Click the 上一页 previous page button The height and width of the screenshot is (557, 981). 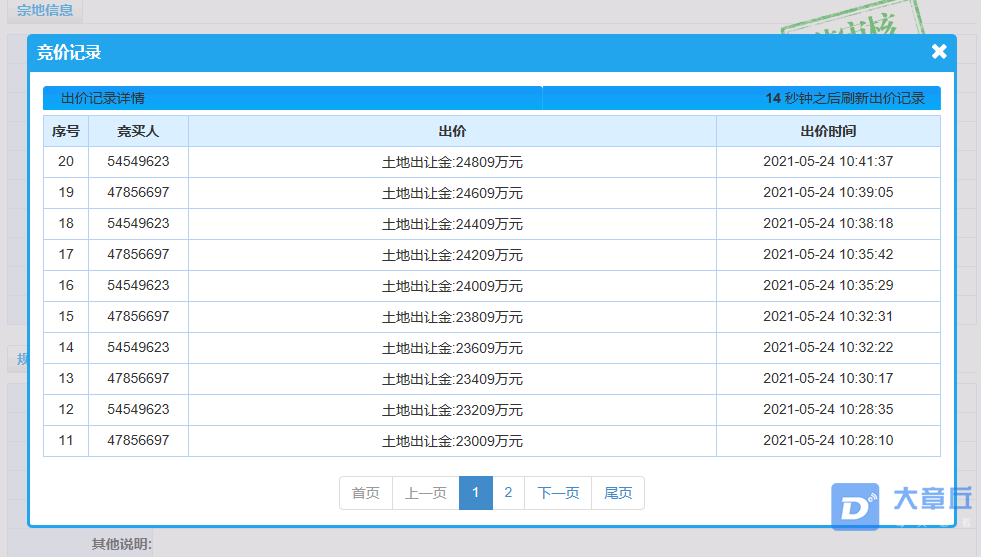pos(425,493)
